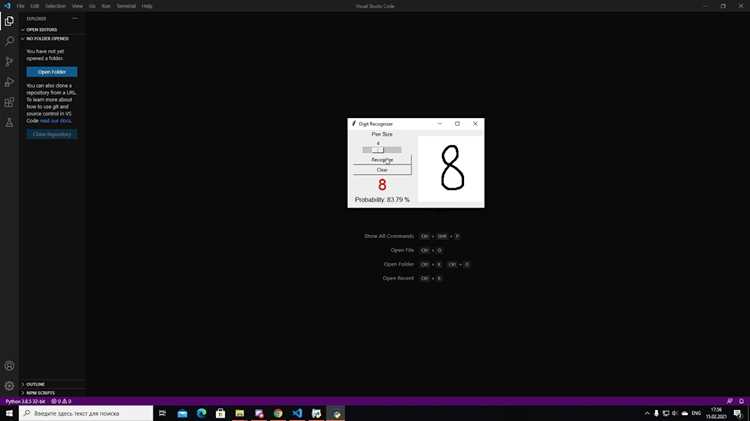Click the OneDrive cloud tray icon

685,413
